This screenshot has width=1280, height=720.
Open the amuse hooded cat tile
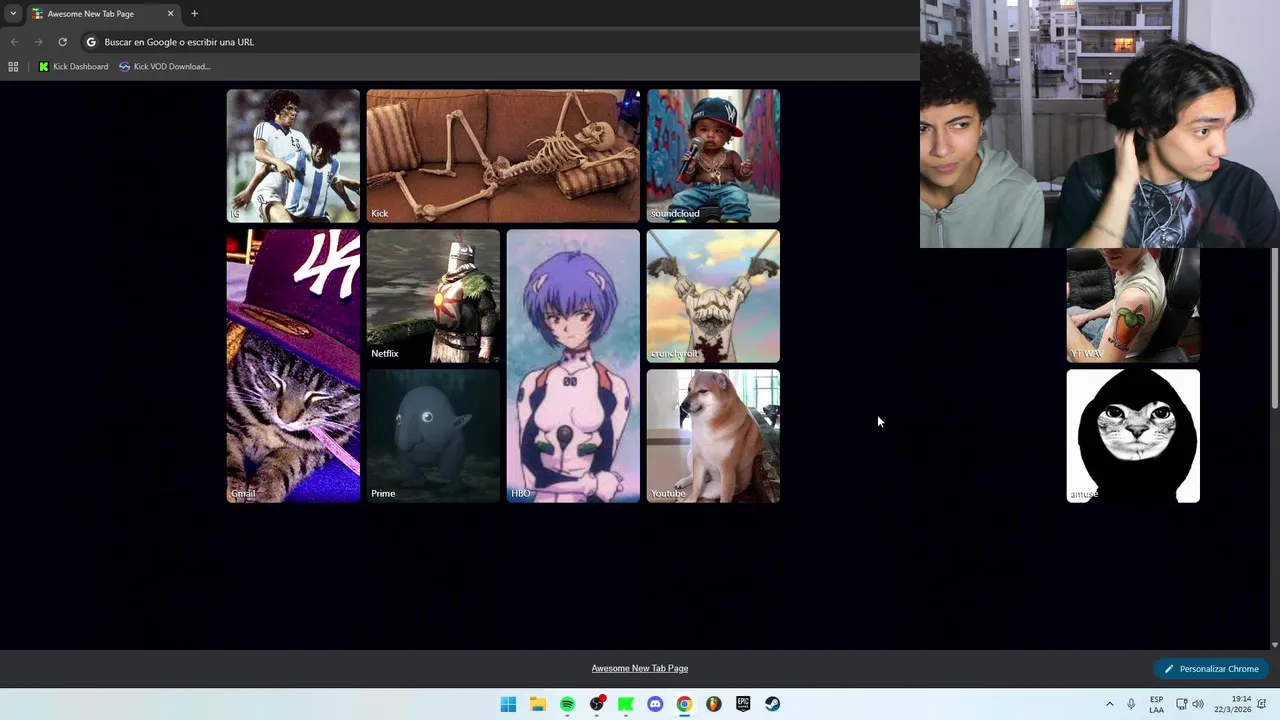[1133, 436]
